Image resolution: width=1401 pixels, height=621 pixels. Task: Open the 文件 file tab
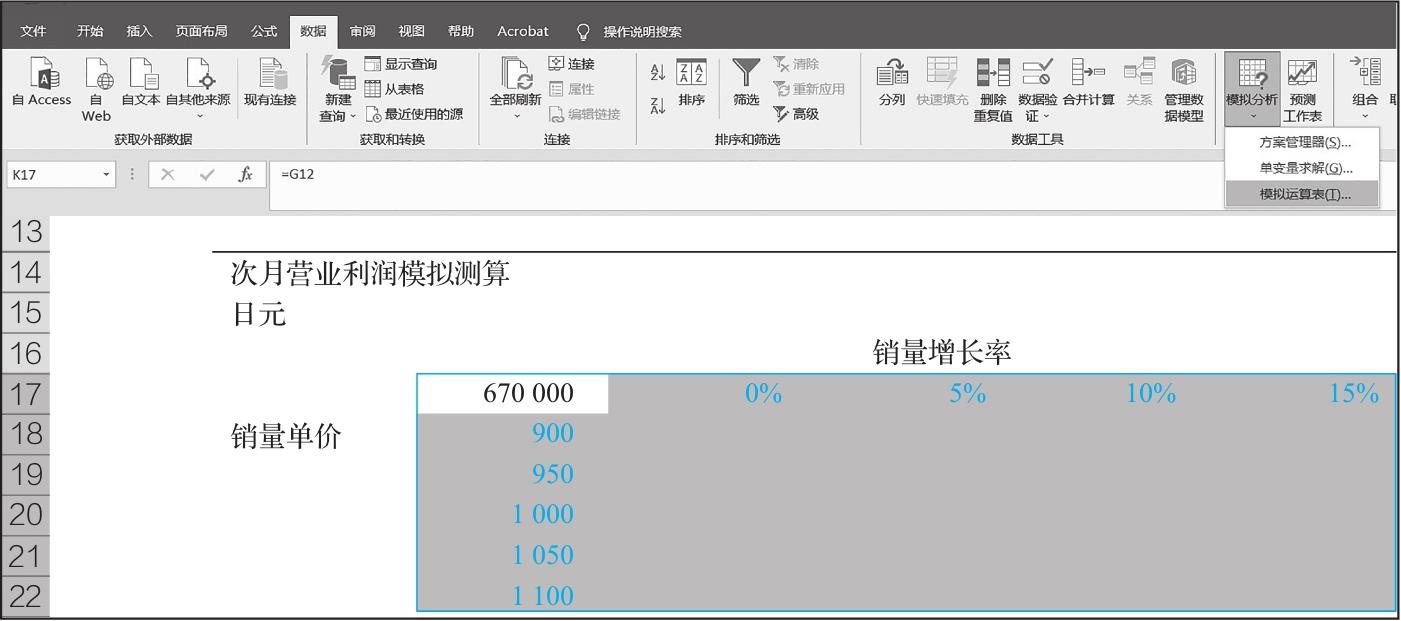click(33, 31)
